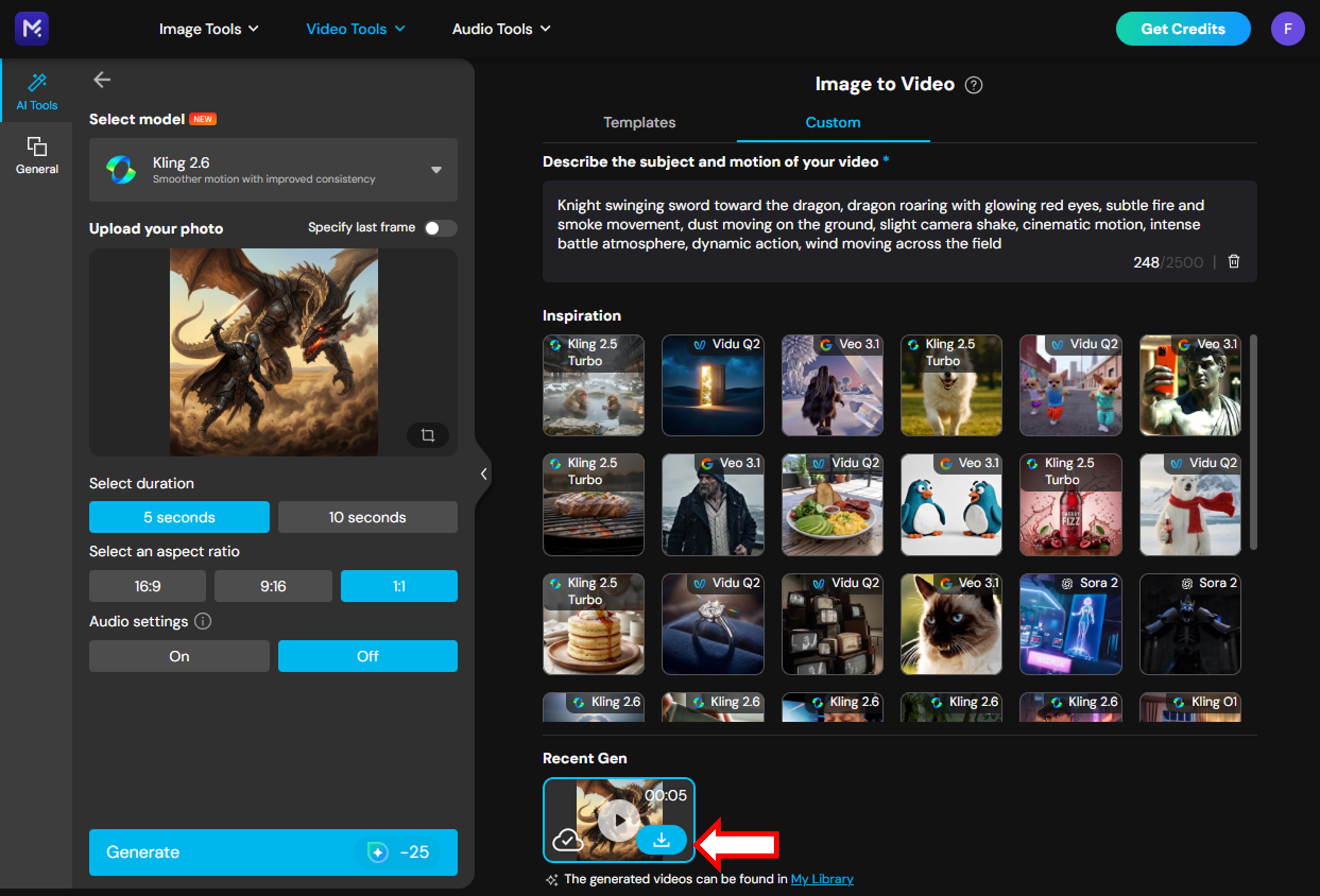Turn audio settings On
This screenshot has height=896, width=1320.
[x=179, y=656]
